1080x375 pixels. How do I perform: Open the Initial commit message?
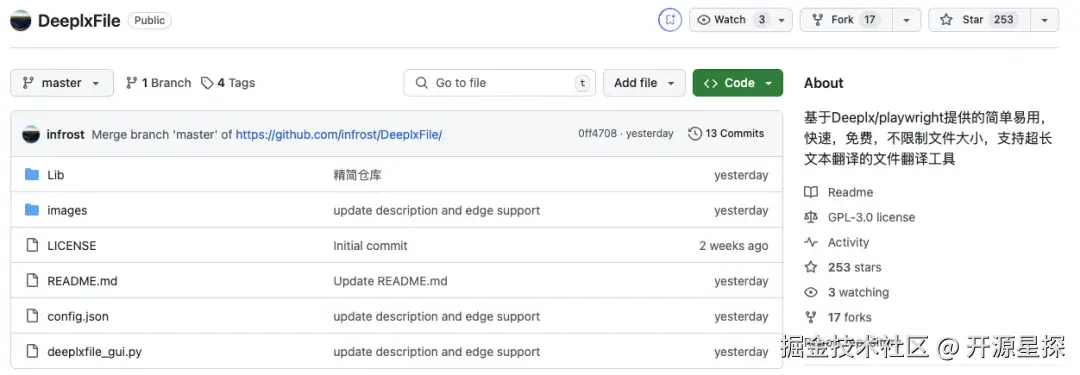(x=371, y=245)
